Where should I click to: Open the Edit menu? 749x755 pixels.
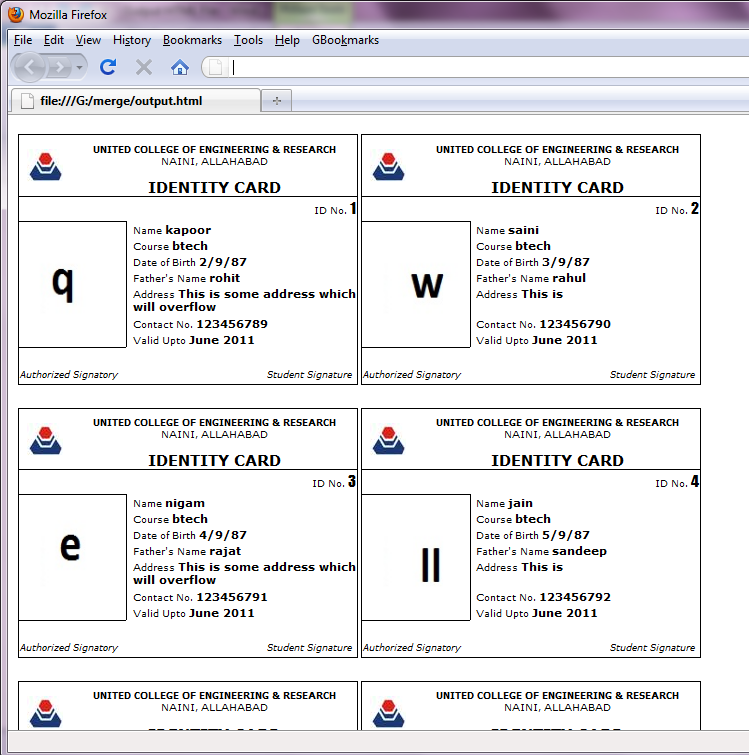tap(53, 40)
